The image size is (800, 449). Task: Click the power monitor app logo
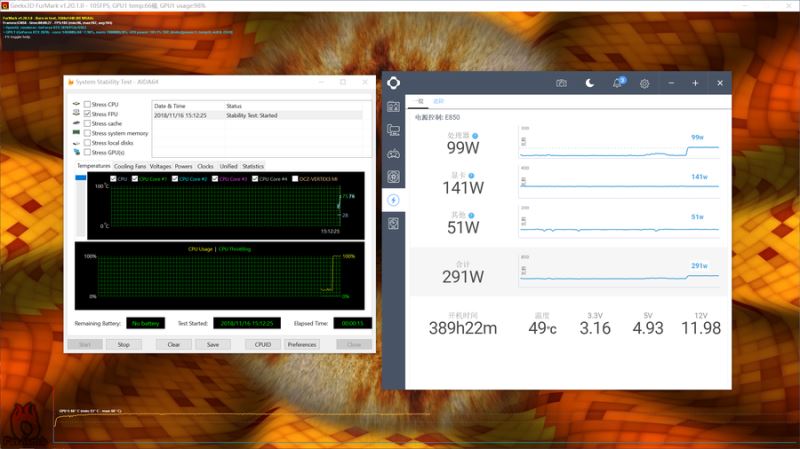(393, 83)
